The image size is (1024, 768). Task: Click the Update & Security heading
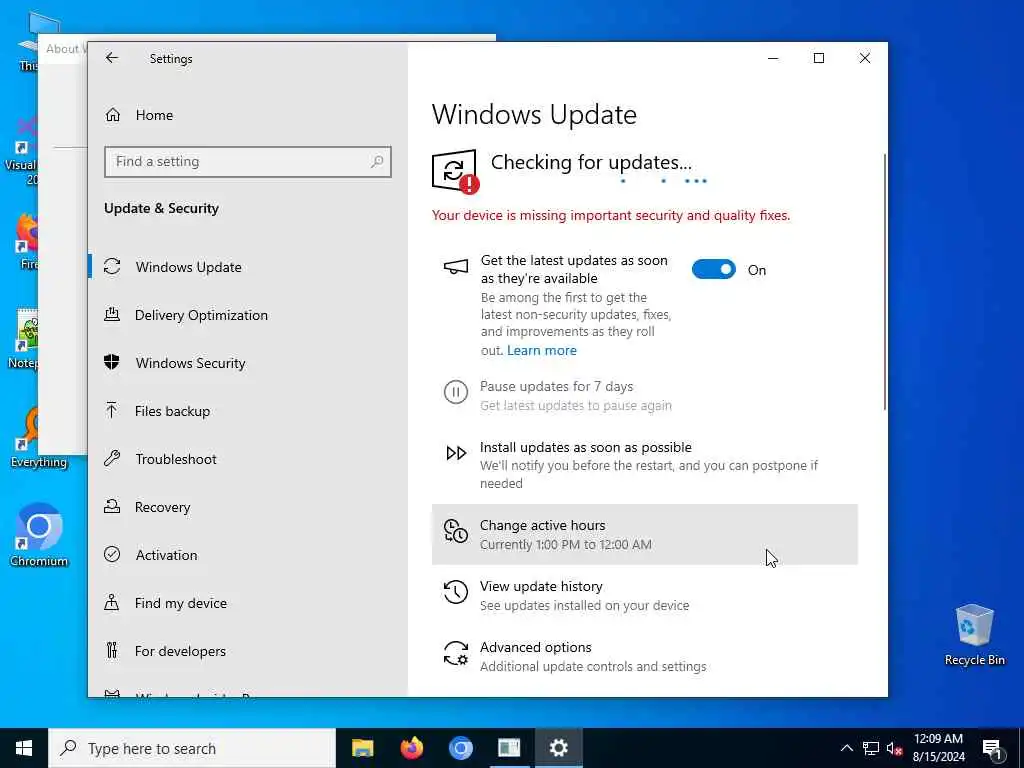[x=161, y=208]
